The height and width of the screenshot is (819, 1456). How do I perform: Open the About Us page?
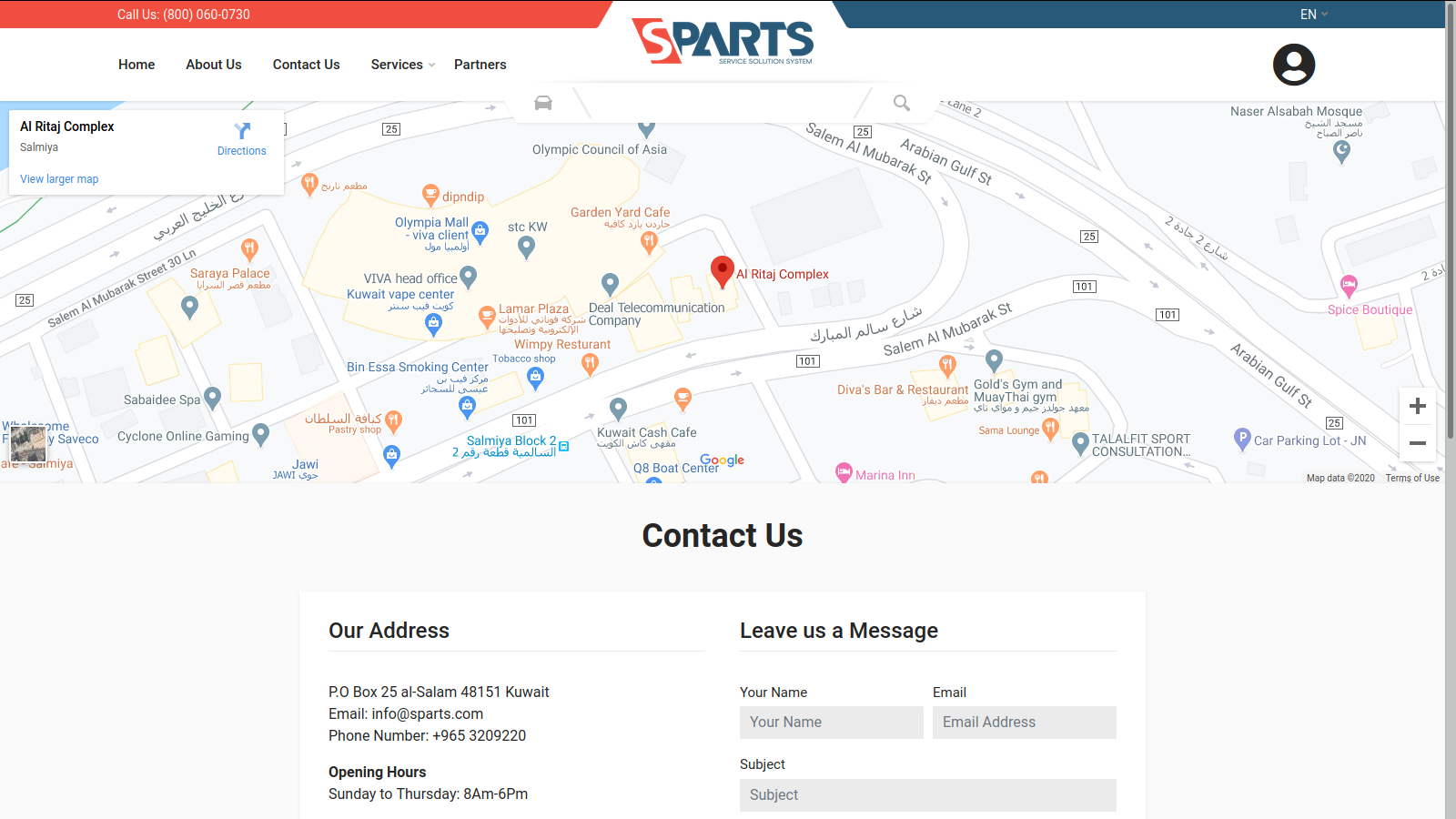tap(214, 65)
